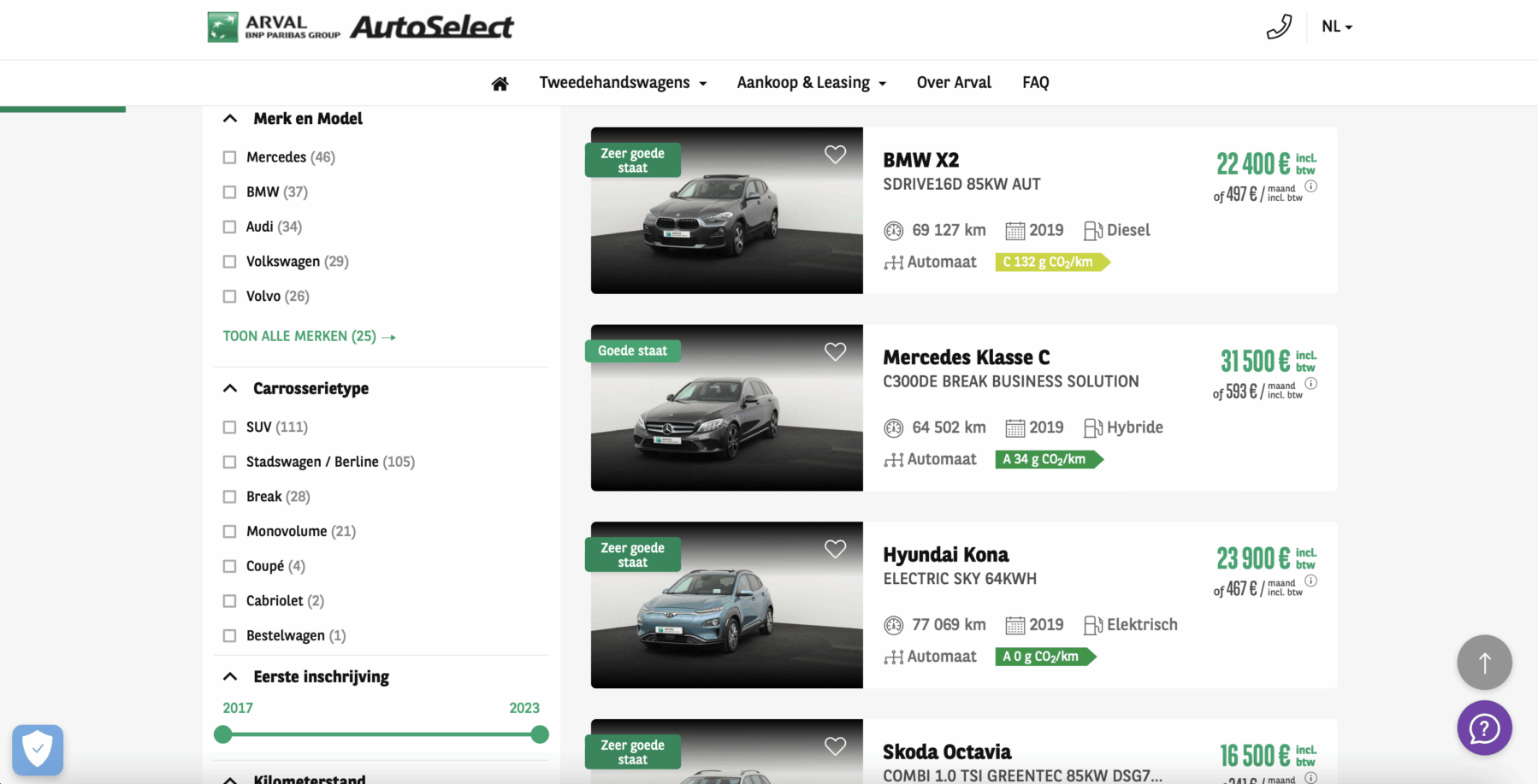Tick the Volvo checkbox
Screen dimensions: 1538x784
point(229,297)
